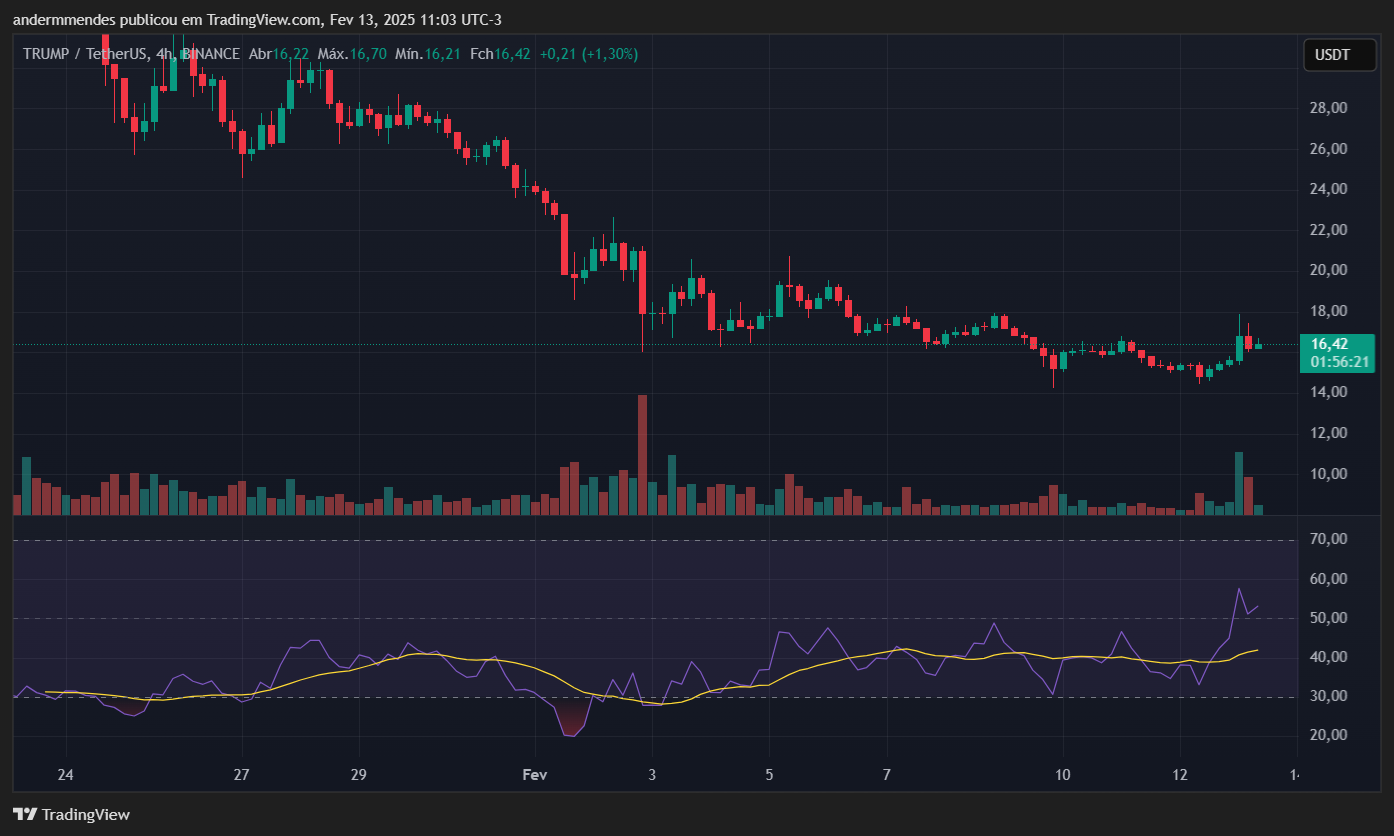
Task: Click the RSI 20,00 level label
Action: coord(1328,735)
